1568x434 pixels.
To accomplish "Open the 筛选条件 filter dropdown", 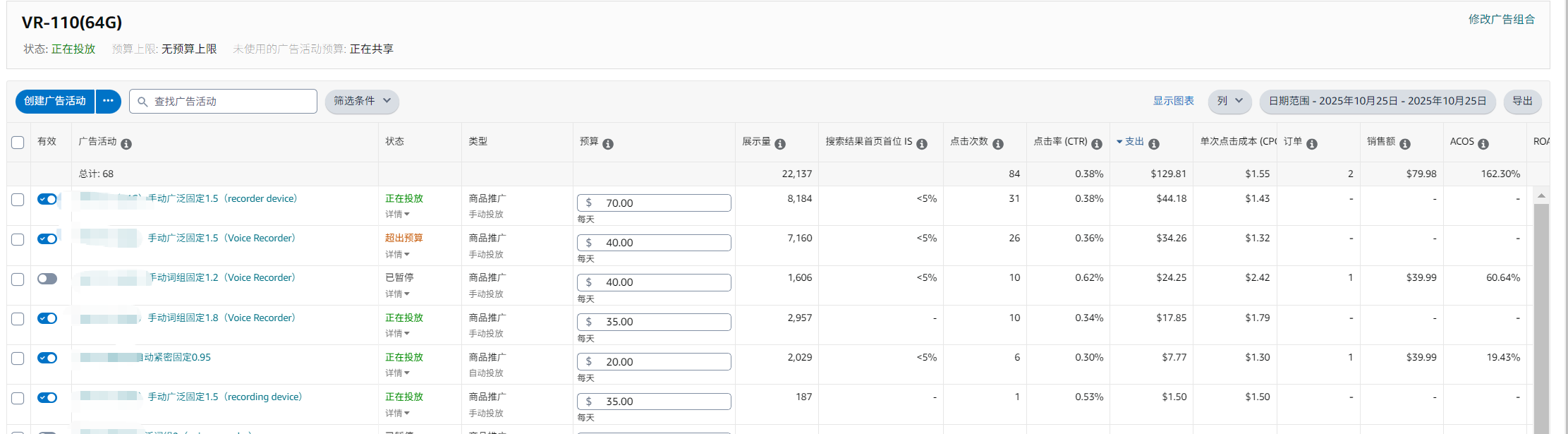I will click(362, 101).
